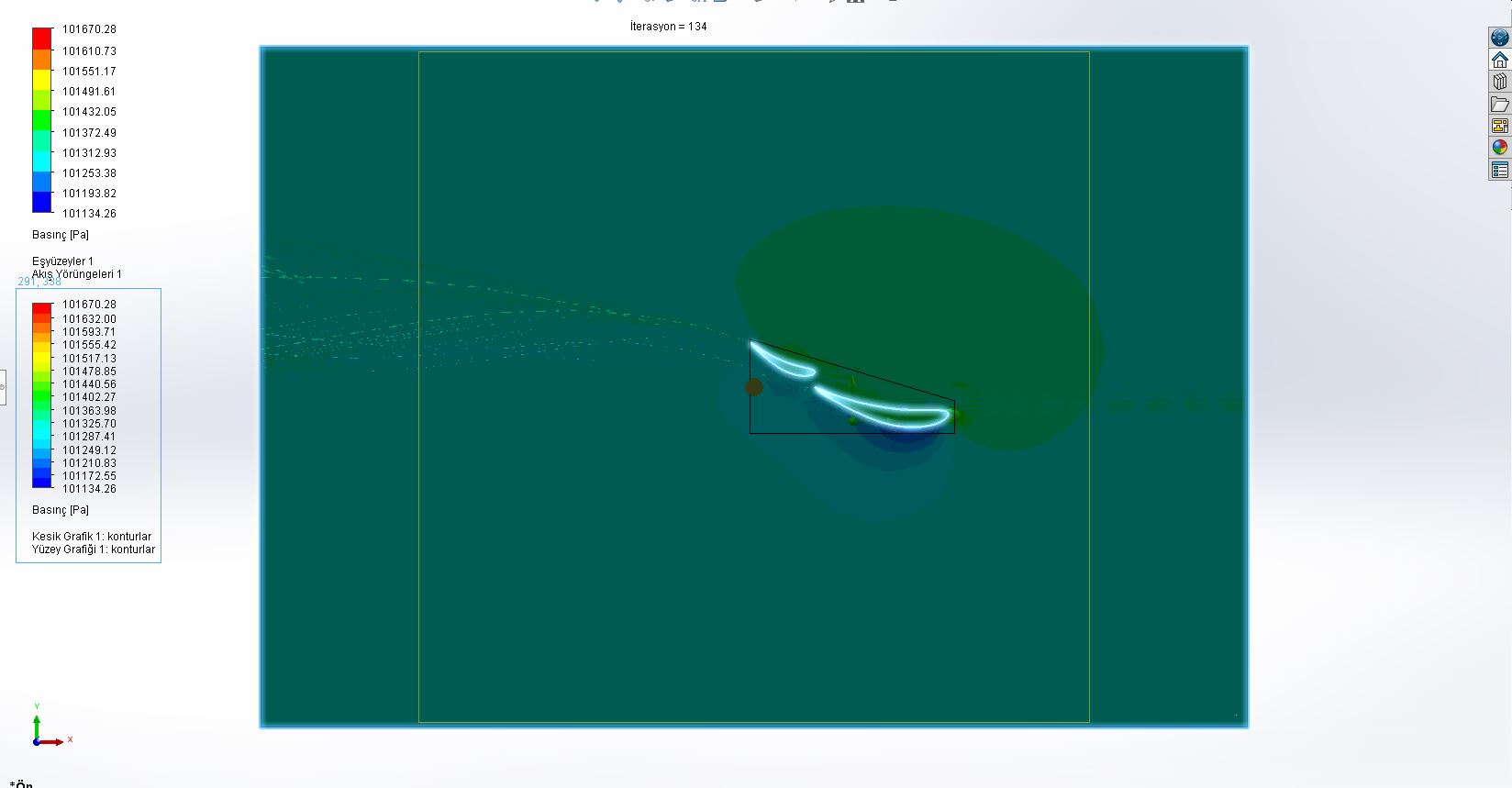The height and width of the screenshot is (788, 1512).
Task: Click the yellow swatch on top legend
Action: tap(42, 80)
